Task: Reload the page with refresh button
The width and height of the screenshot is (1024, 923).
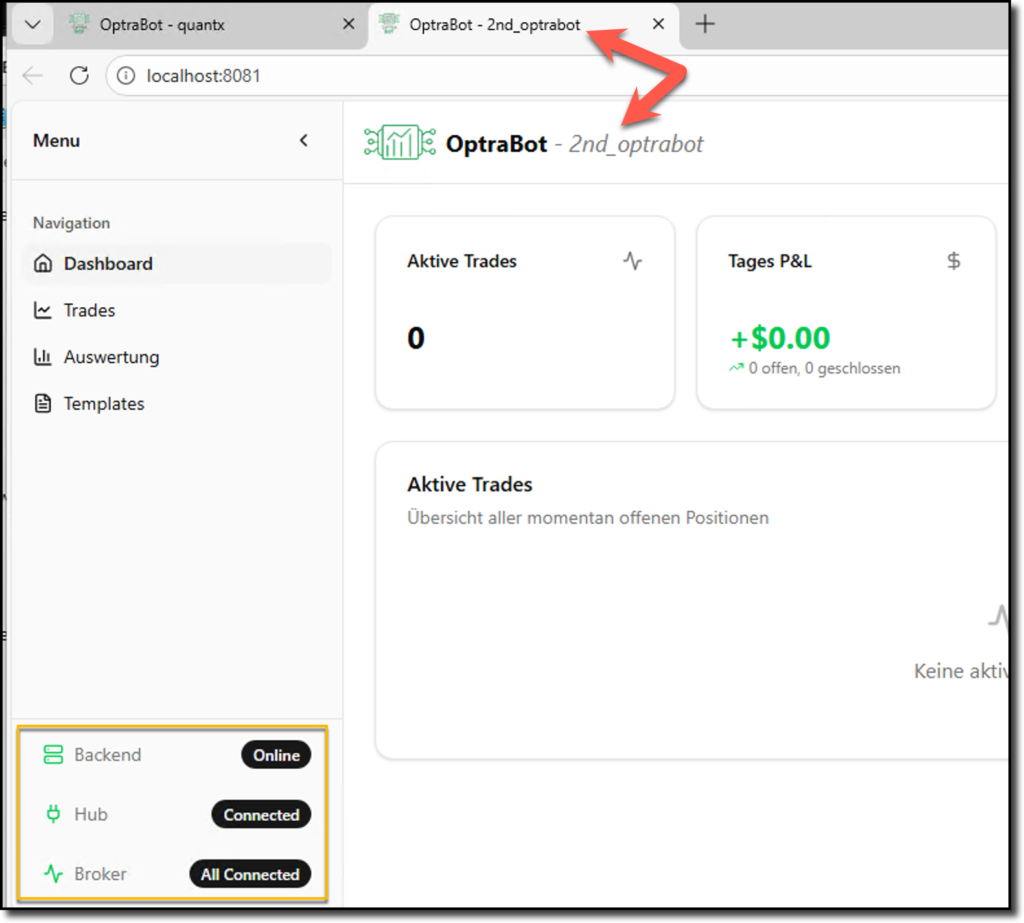Action: pos(79,75)
